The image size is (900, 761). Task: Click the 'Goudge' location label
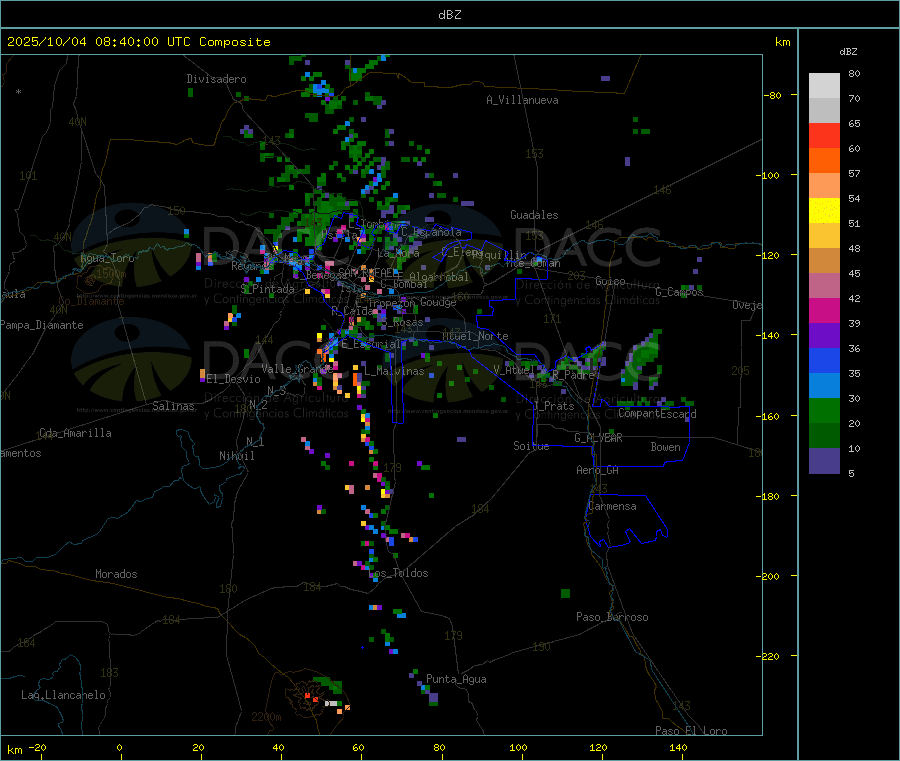pyautogui.click(x=439, y=302)
